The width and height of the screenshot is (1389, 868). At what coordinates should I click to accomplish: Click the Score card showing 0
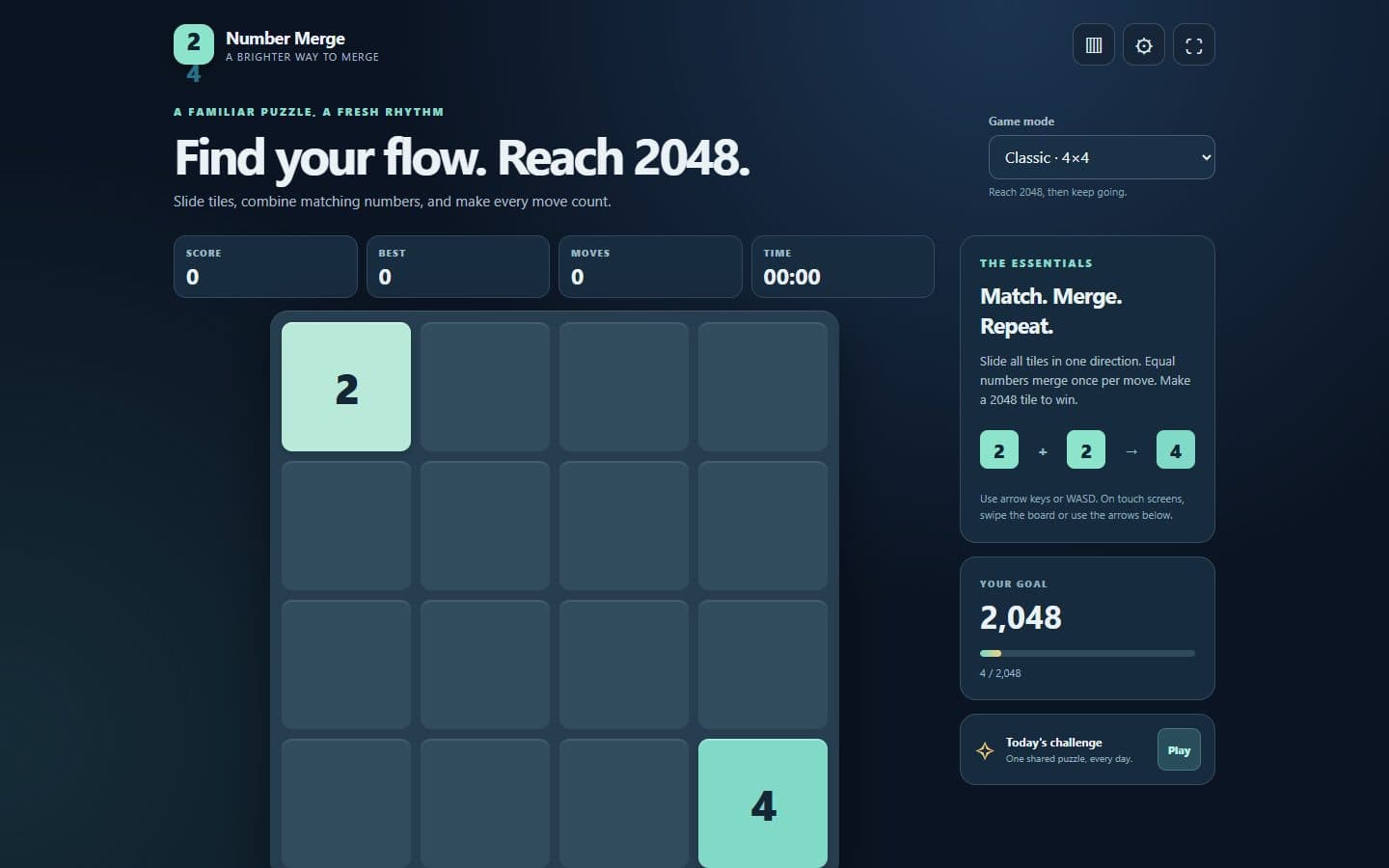(x=265, y=266)
